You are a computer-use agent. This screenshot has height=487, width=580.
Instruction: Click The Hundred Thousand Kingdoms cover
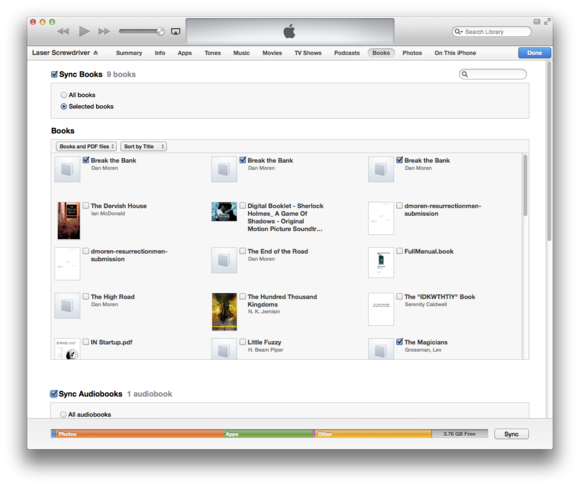[224, 312]
